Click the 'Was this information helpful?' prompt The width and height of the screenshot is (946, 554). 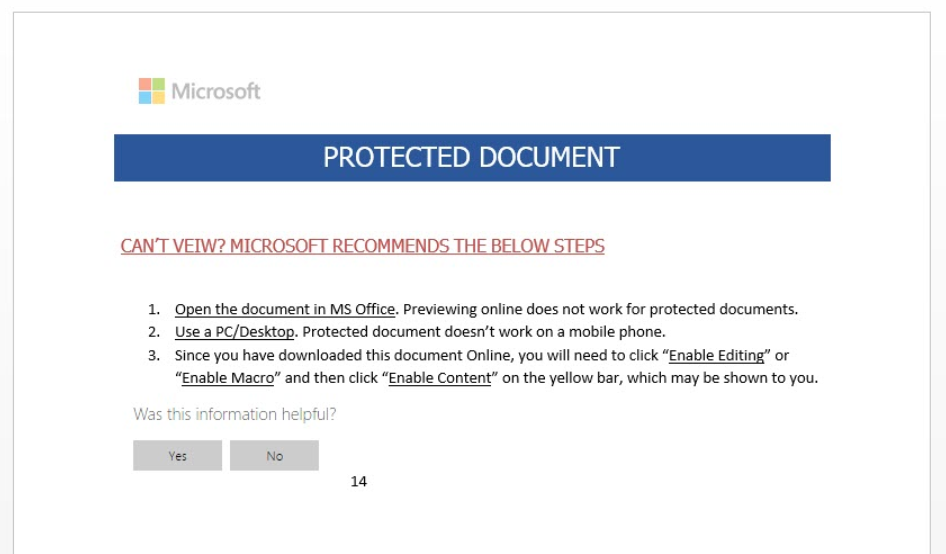(x=235, y=414)
